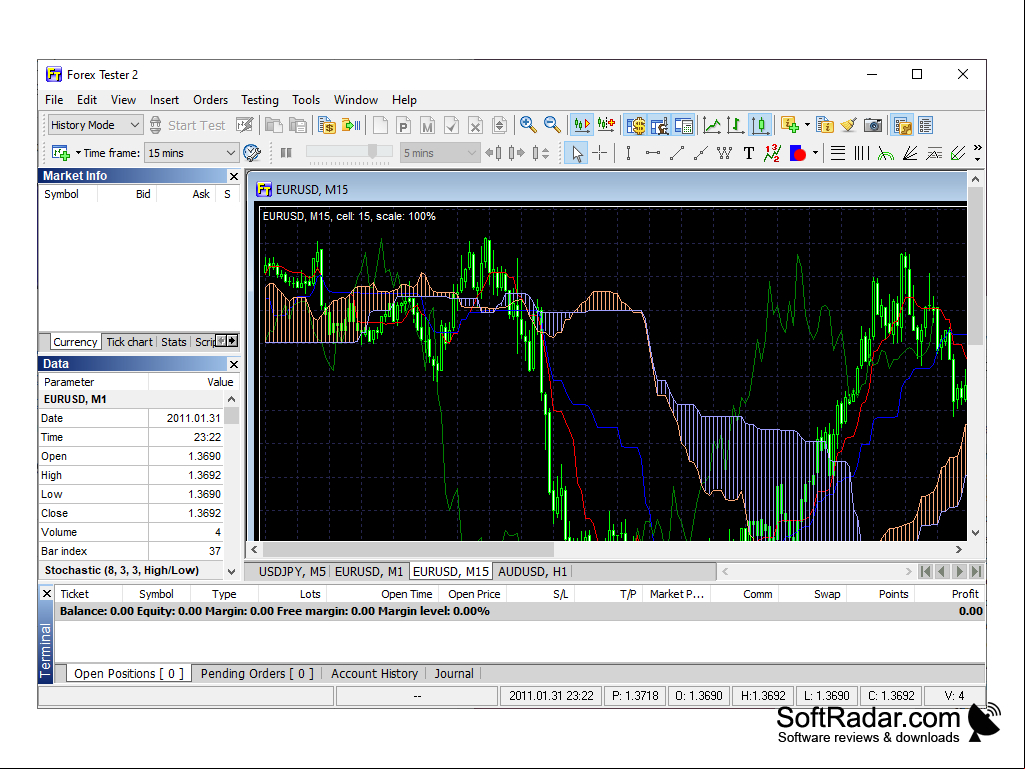This screenshot has height=769, width=1025.
Task: Jump to the first chart tab arrow
Action: [x=926, y=572]
